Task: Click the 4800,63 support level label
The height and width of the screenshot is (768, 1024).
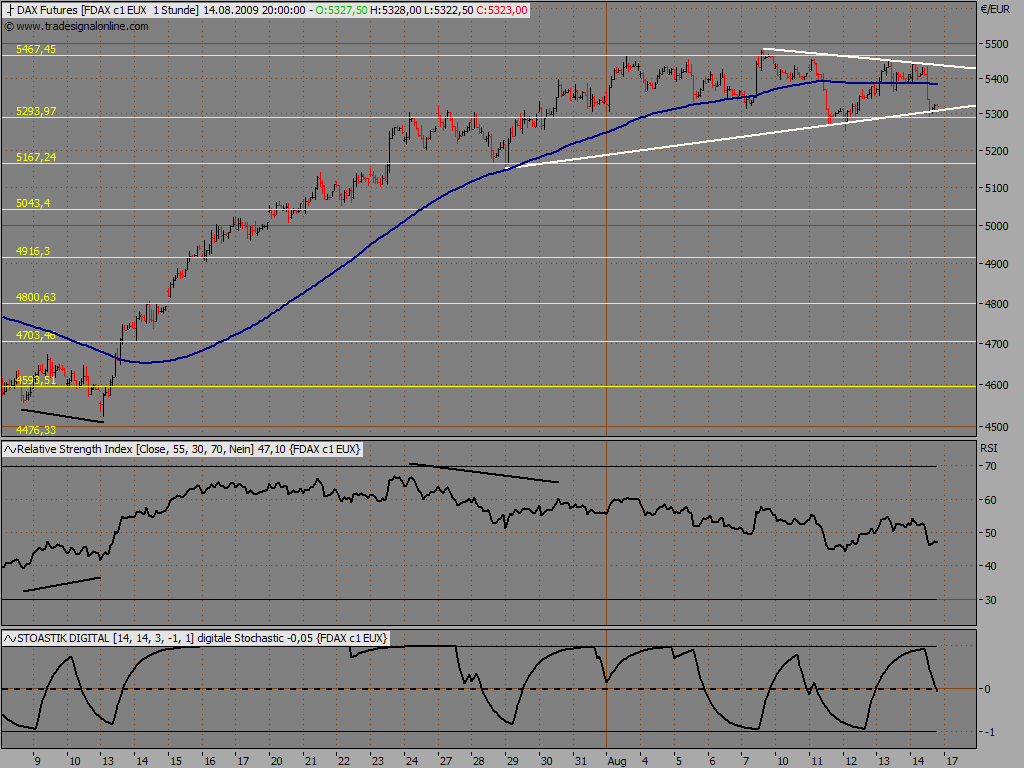Action: click(36, 297)
